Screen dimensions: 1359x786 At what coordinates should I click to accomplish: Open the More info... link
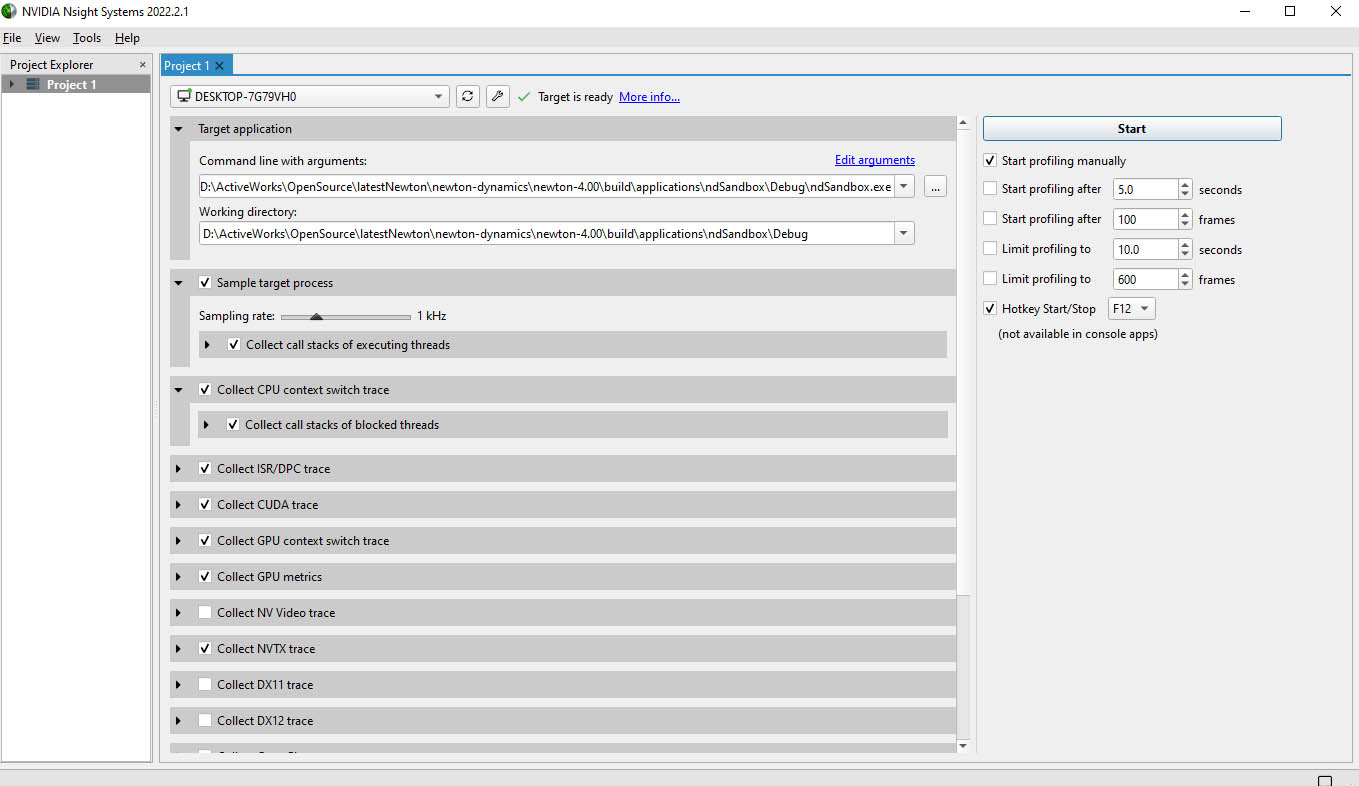pos(649,97)
